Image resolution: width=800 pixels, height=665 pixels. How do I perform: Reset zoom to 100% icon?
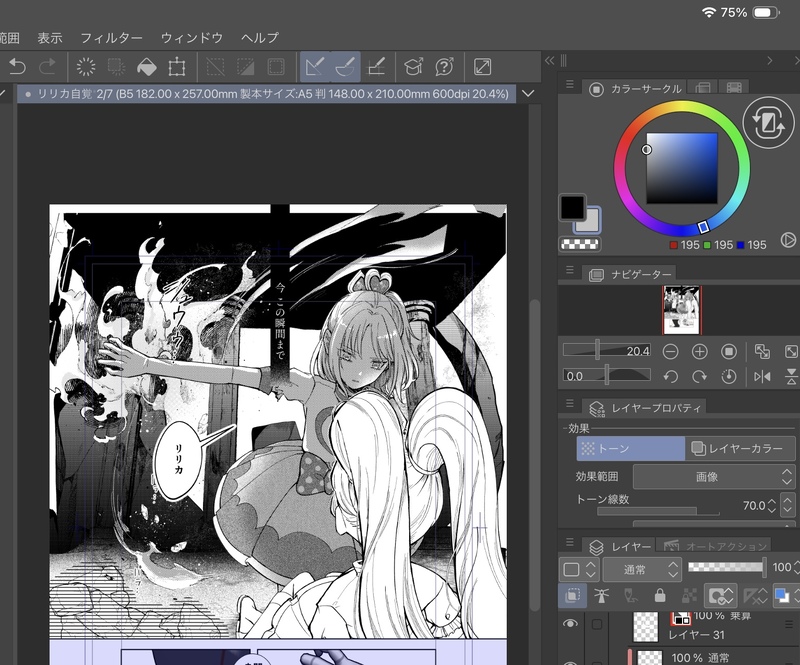pos(729,352)
